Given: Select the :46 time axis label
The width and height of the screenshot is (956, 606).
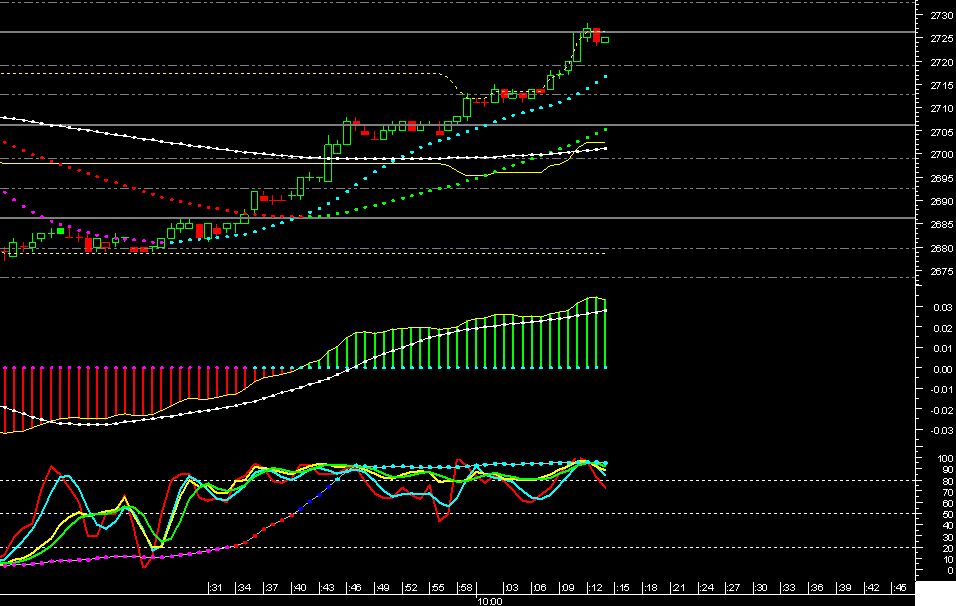Looking at the screenshot, I should tap(355, 588).
